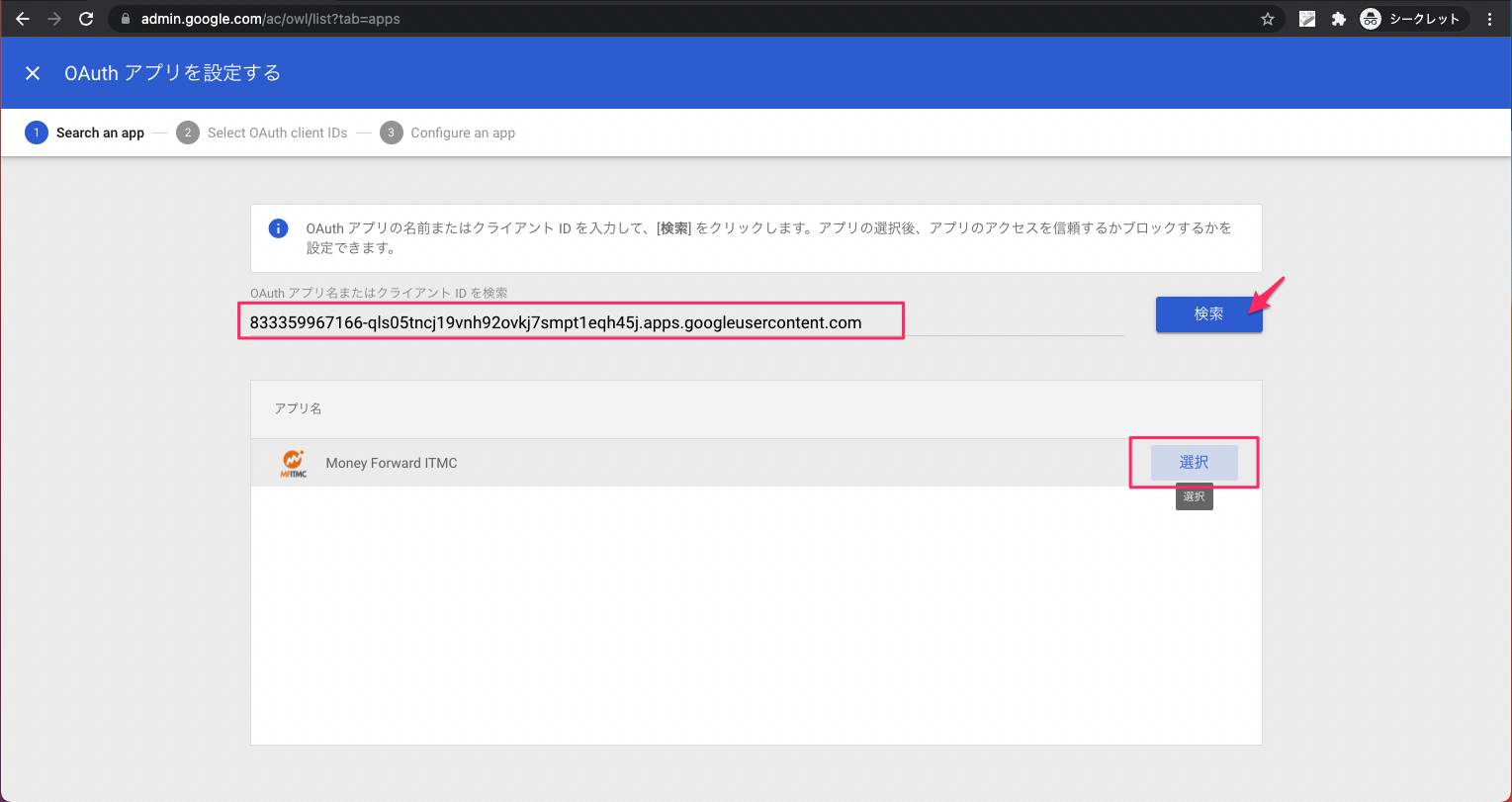
Task: Click the address bar URL
Action: click(x=271, y=19)
